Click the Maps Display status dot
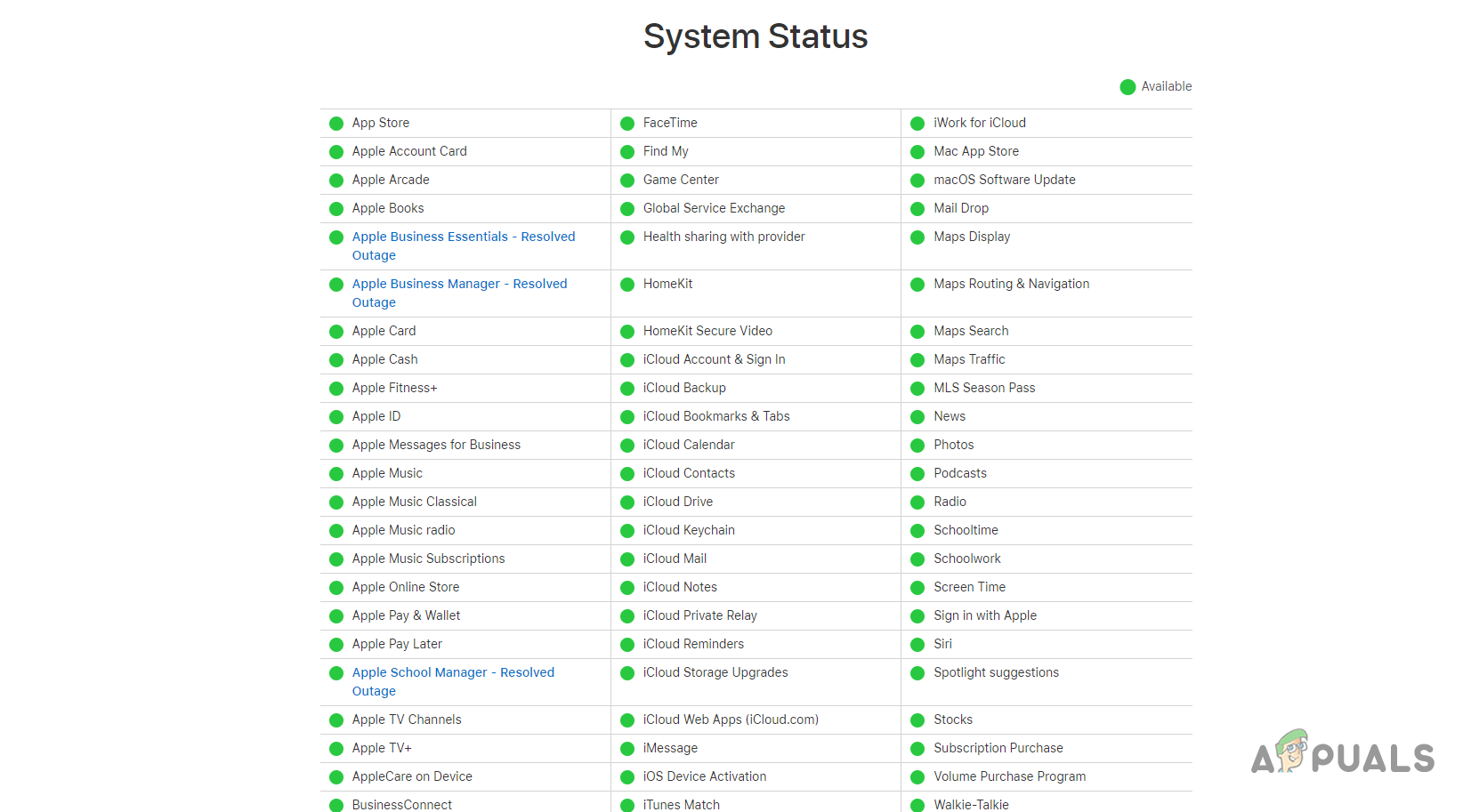The height and width of the screenshot is (812, 1471). tap(917, 237)
